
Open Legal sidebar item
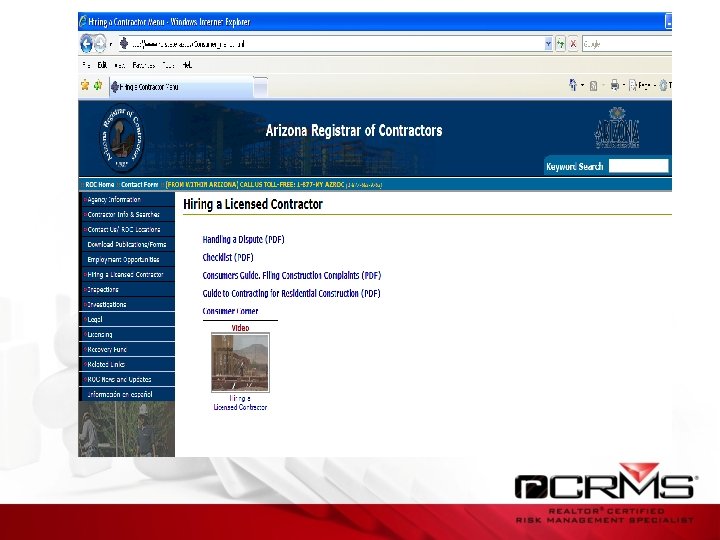(x=128, y=320)
